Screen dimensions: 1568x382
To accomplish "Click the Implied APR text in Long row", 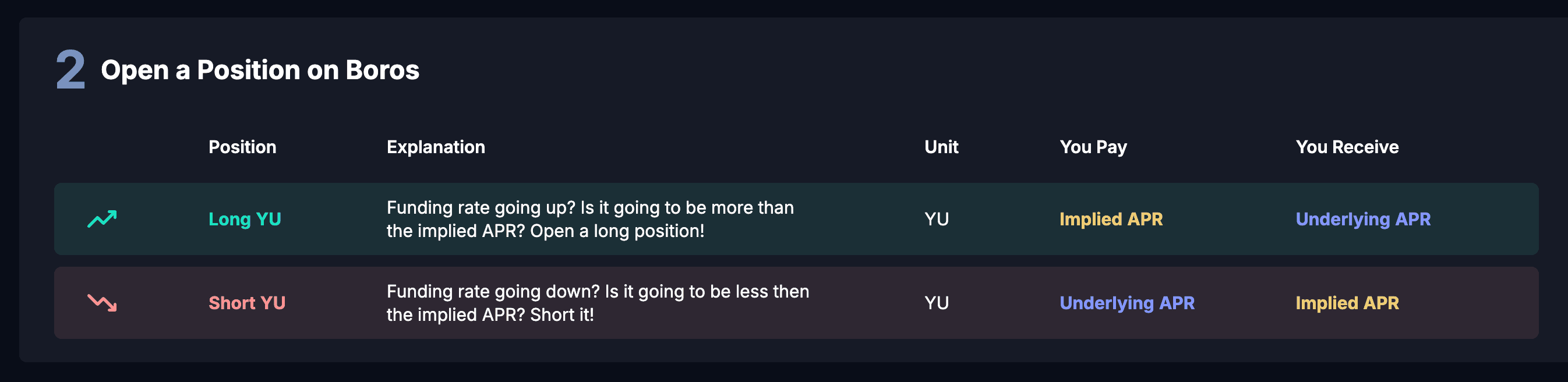I will coord(1111,219).
